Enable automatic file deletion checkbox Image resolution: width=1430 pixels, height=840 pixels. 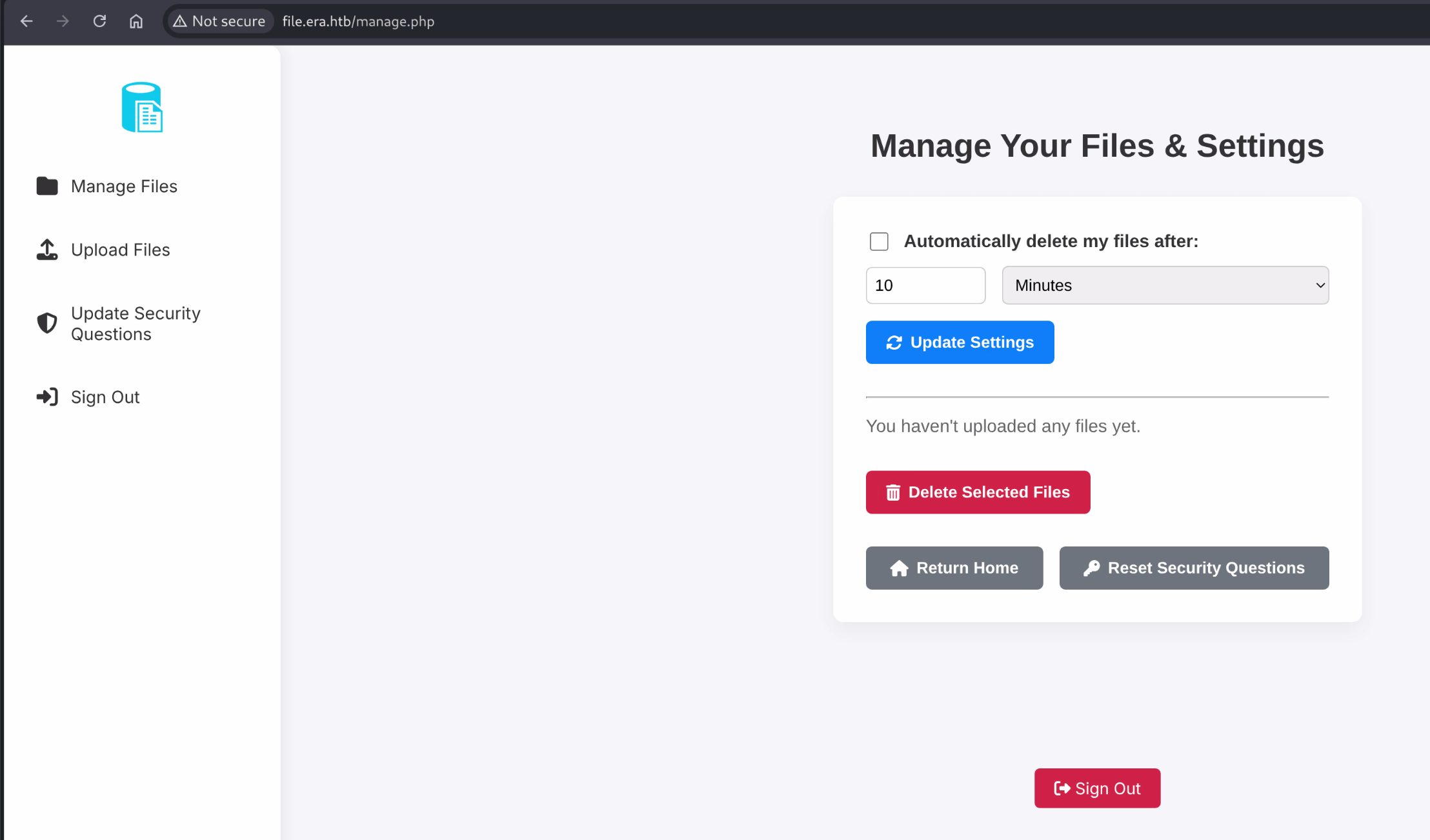coord(879,241)
